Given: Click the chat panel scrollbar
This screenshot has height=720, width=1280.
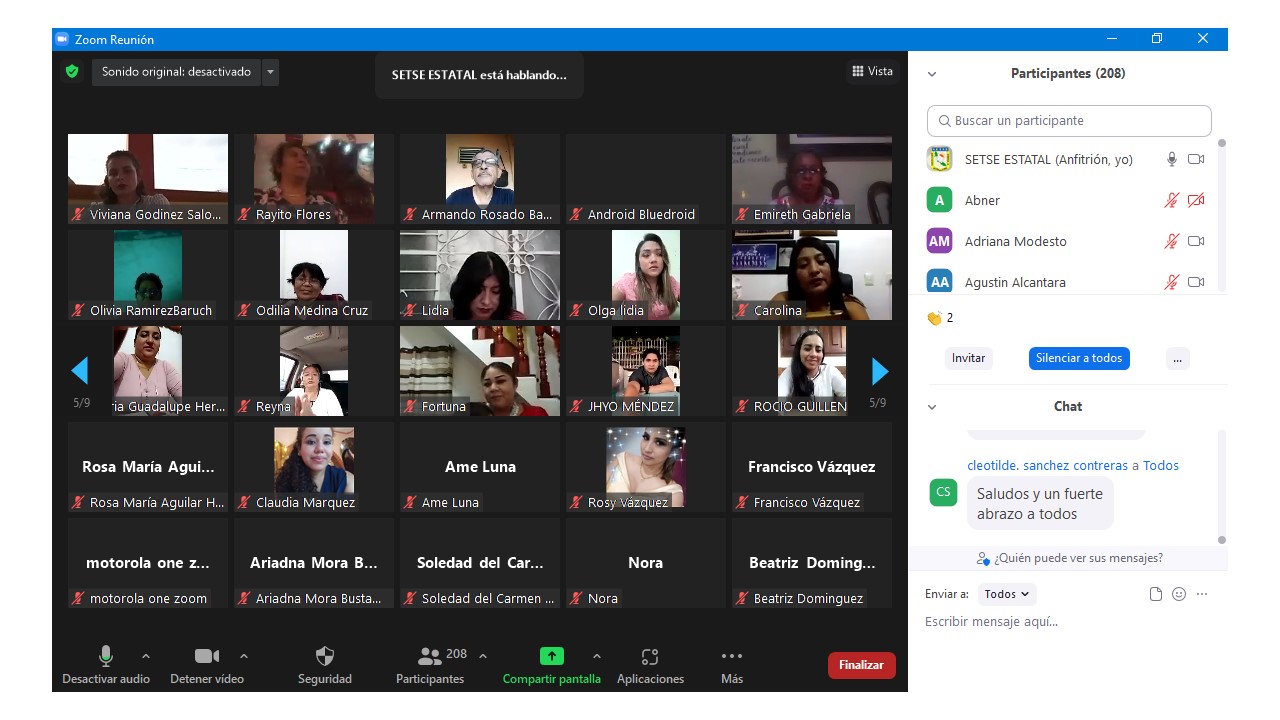Looking at the screenshot, I should tap(1221, 487).
